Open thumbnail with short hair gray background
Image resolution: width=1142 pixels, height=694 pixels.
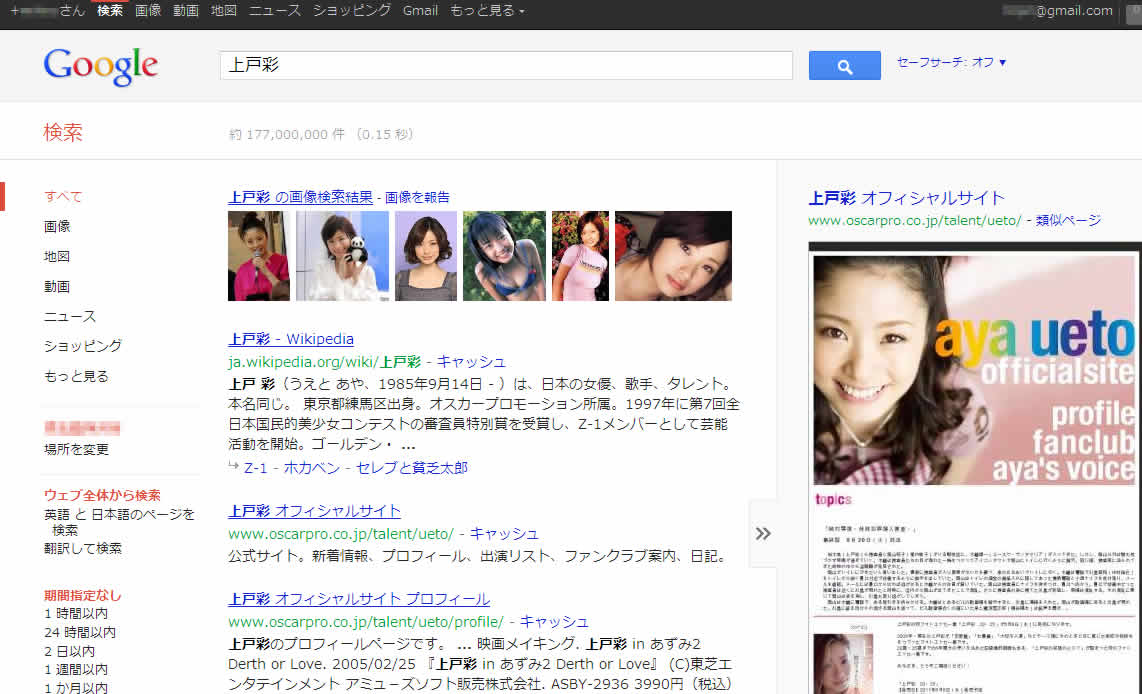click(x=426, y=256)
